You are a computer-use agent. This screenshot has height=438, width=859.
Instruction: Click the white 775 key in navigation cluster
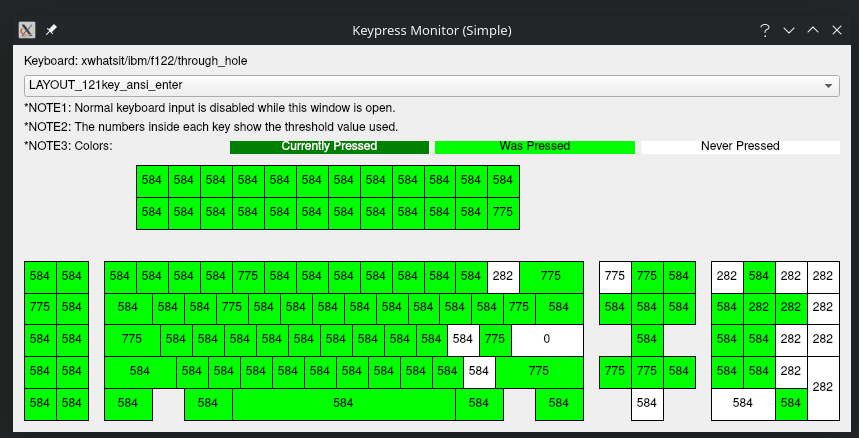[x=615, y=275]
